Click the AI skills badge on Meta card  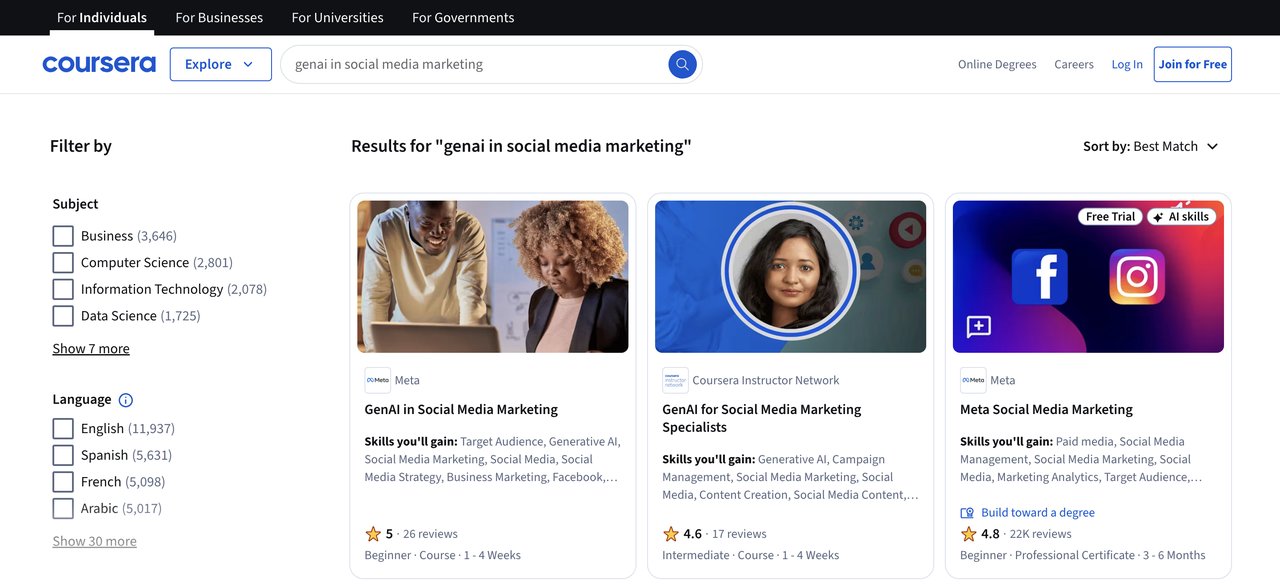[x=1181, y=216]
